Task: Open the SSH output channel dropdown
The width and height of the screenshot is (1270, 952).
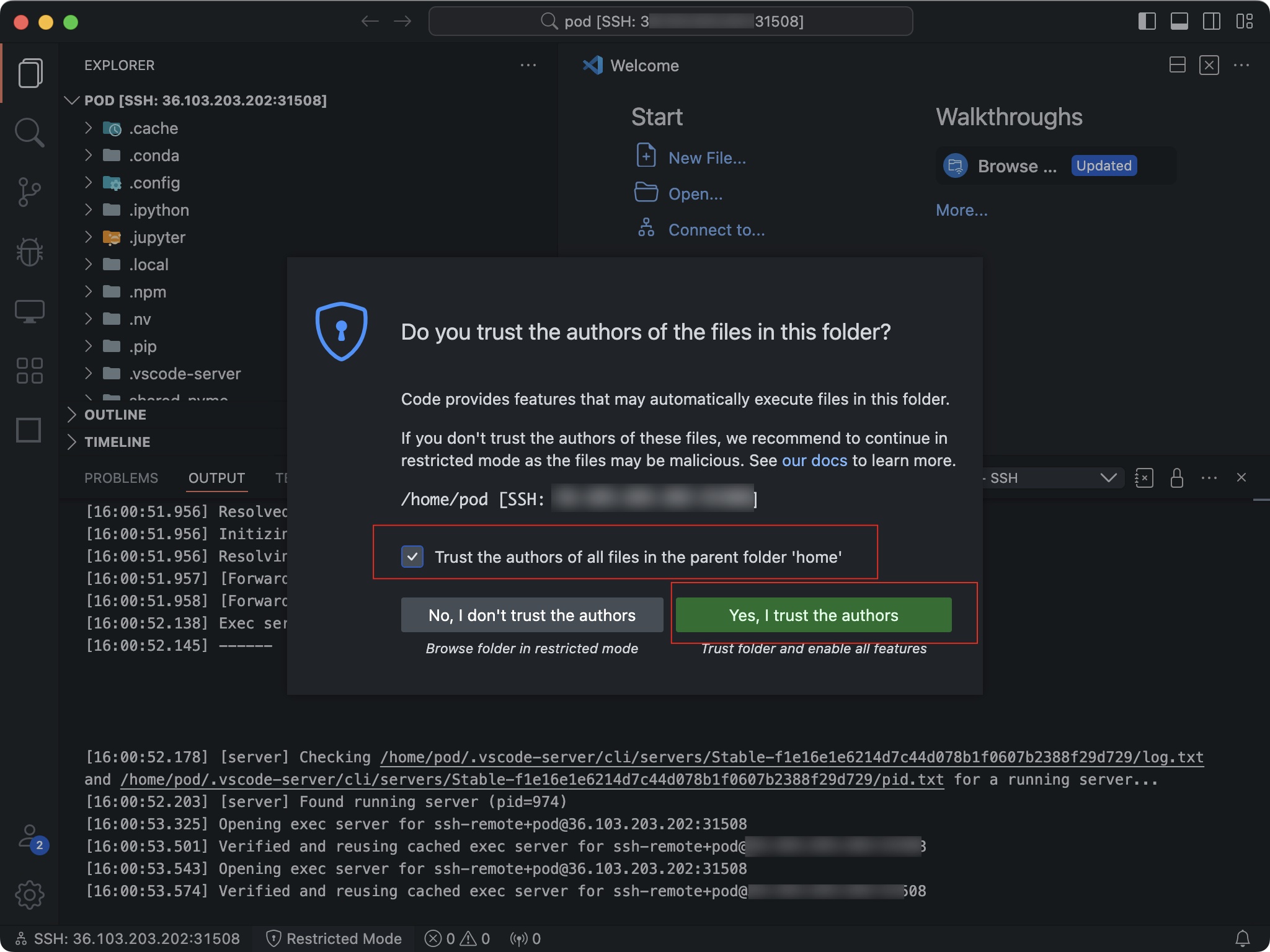Action: (x=1054, y=478)
